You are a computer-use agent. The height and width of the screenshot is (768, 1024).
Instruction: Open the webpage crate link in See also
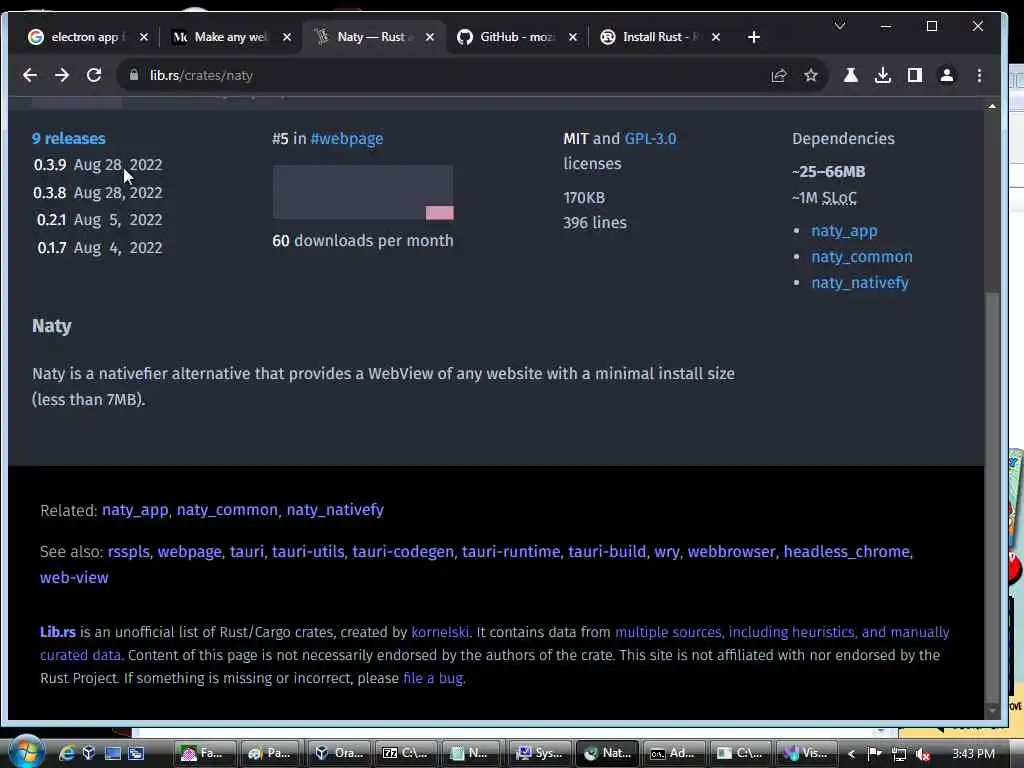[x=189, y=552]
